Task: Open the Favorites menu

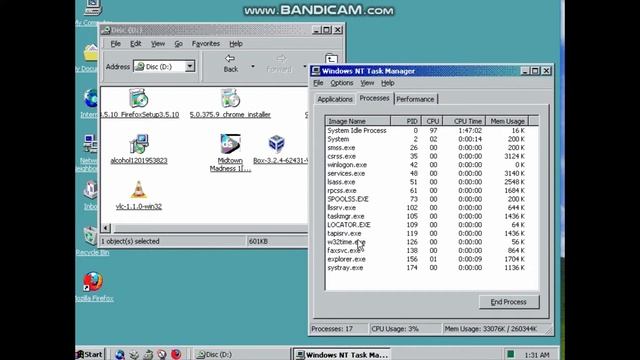Action: point(206,44)
